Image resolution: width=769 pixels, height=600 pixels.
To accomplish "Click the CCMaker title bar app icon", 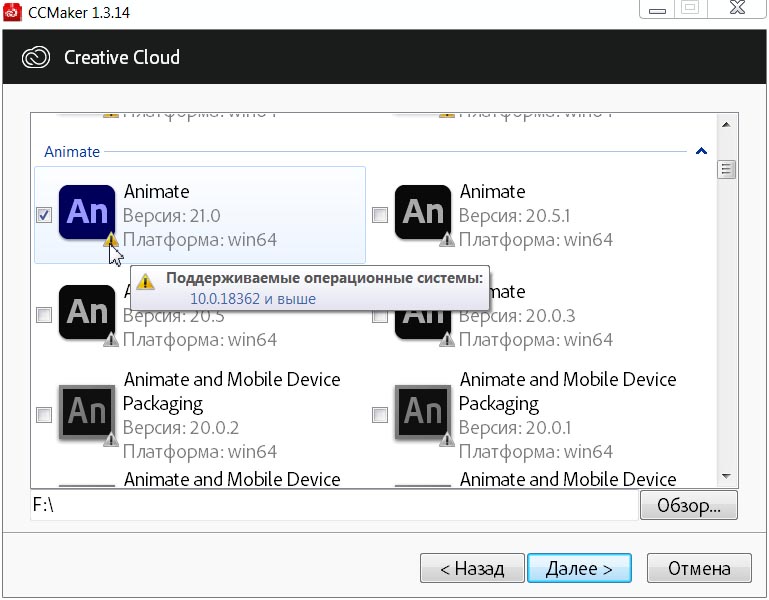I will (12, 12).
